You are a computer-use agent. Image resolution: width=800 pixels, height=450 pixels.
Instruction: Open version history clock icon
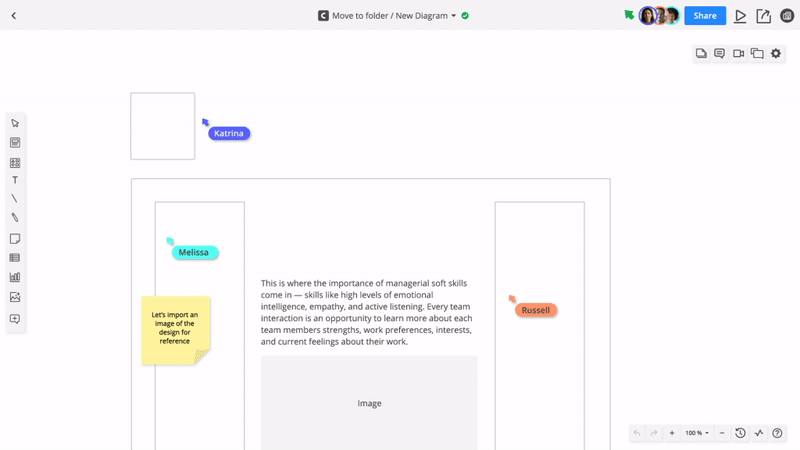click(740, 433)
